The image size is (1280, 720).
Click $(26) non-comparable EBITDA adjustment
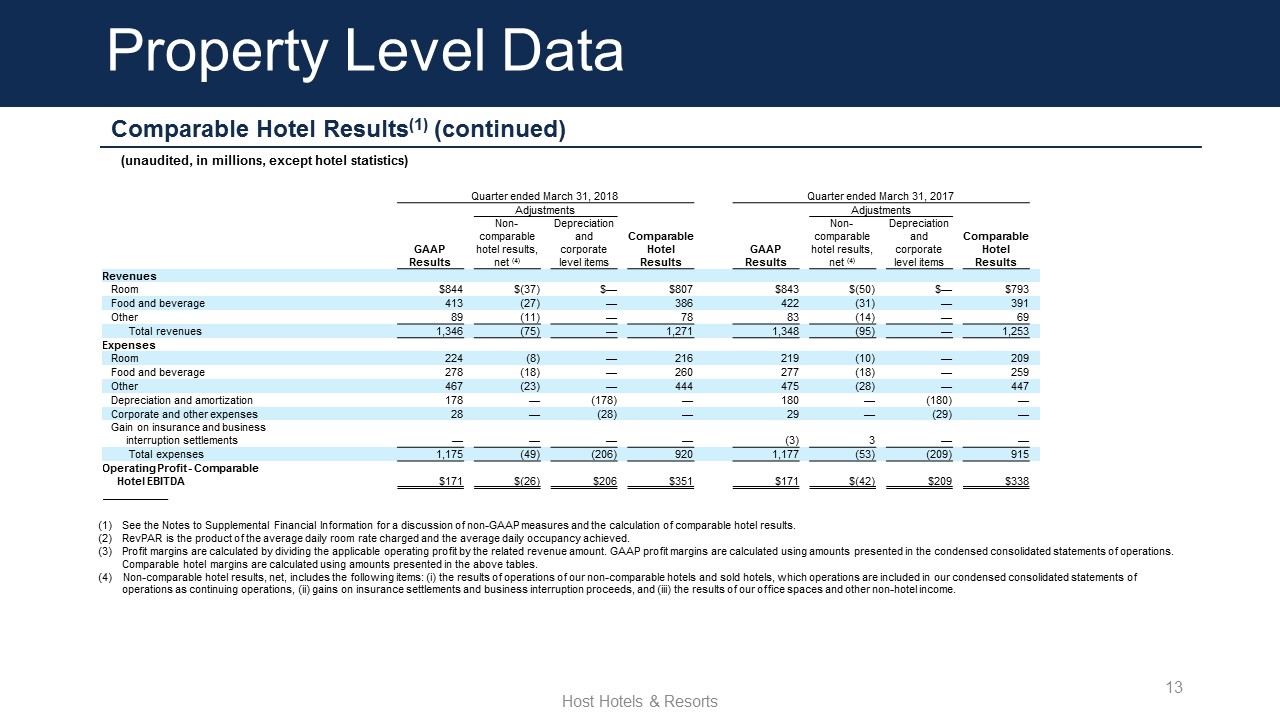point(525,481)
